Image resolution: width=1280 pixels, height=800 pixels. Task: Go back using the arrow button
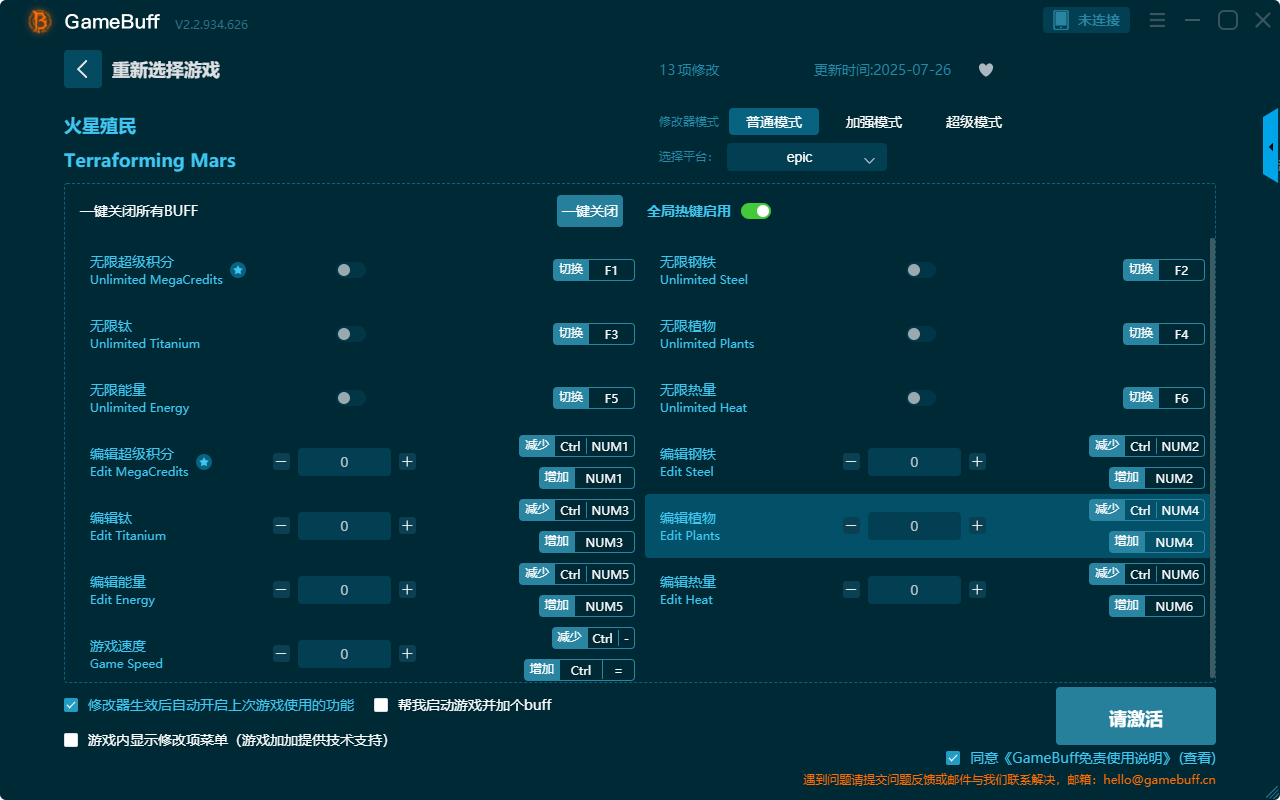pyautogui.click(x=83, y=69)
